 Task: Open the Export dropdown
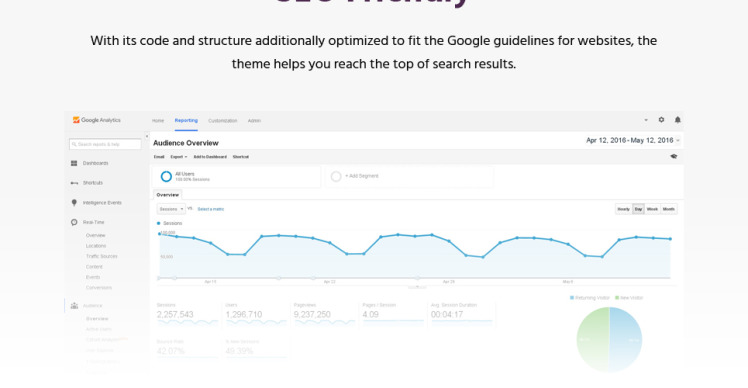pyautogui.click(x=178, y=157)
